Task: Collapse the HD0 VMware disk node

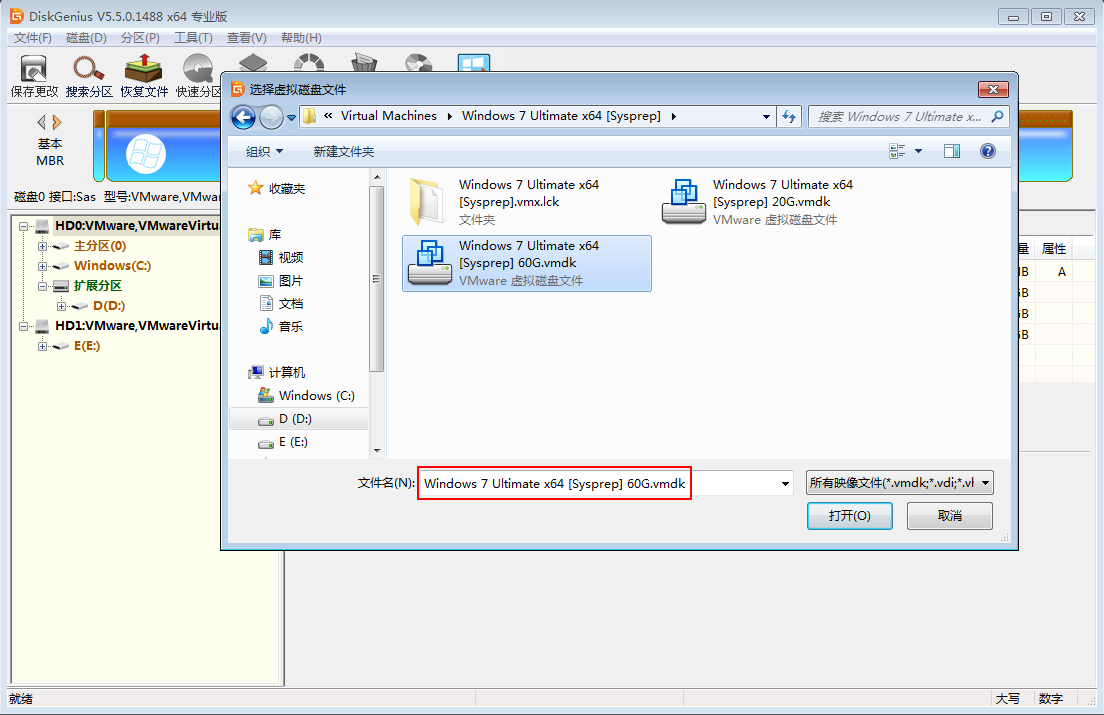Action: tap(23, 226)
